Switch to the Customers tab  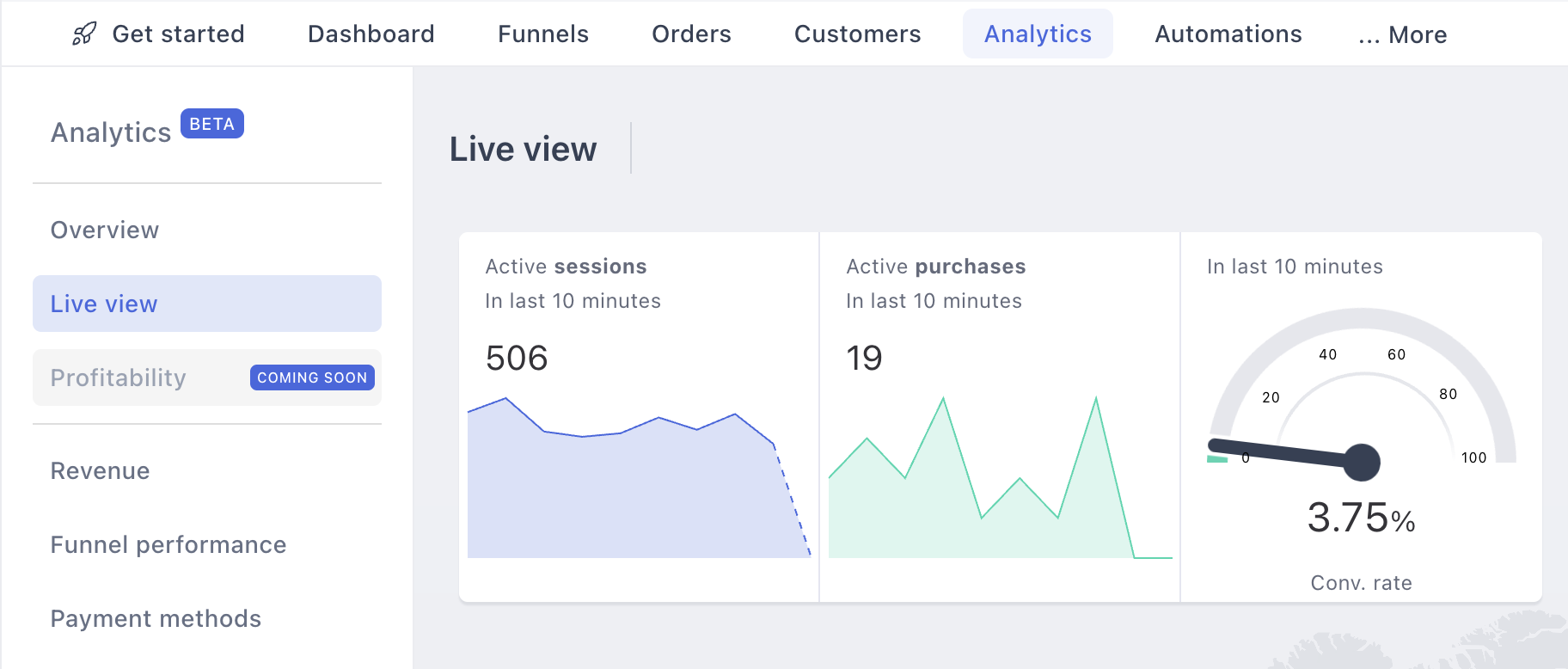tap(857, 34)
